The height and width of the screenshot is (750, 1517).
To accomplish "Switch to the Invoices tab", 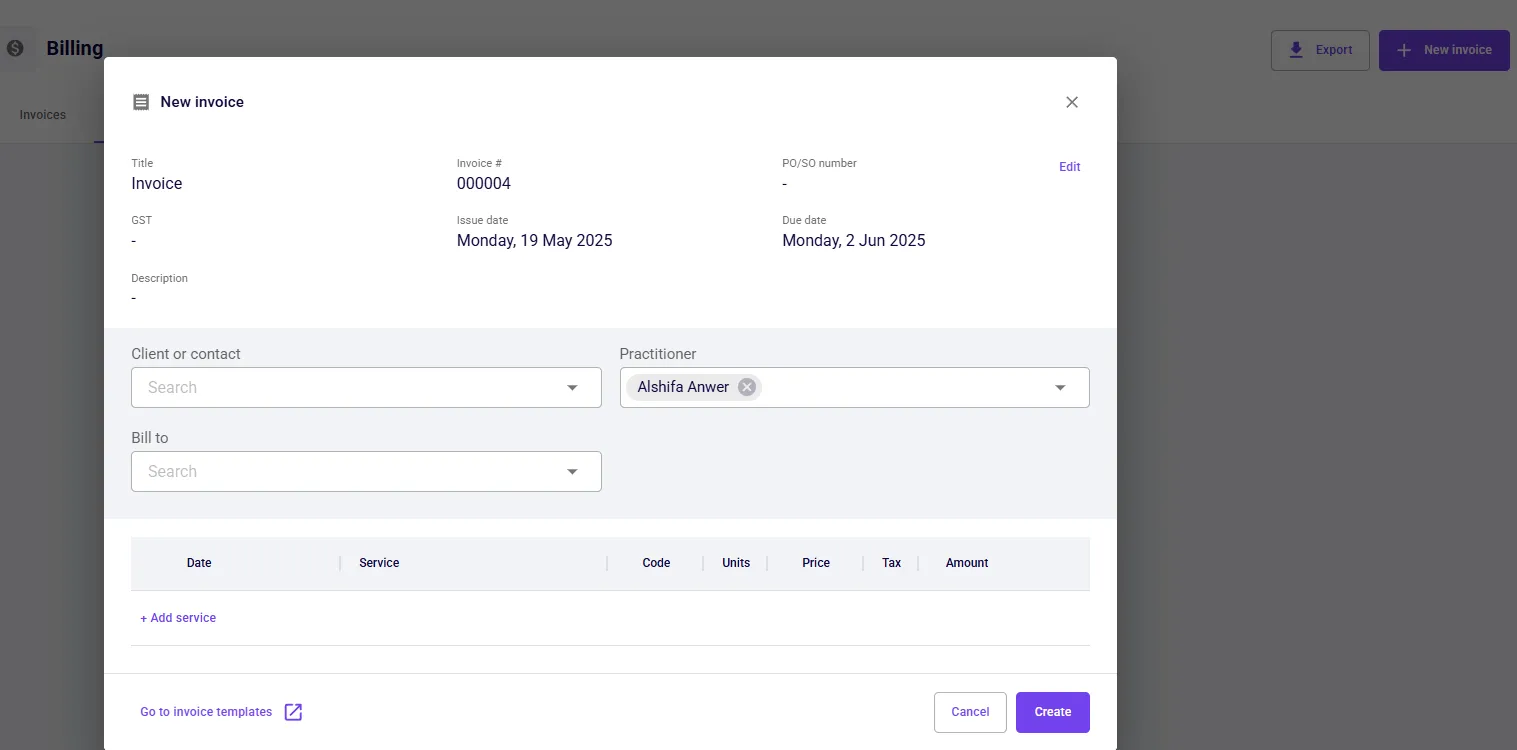I will pos(43,115).
